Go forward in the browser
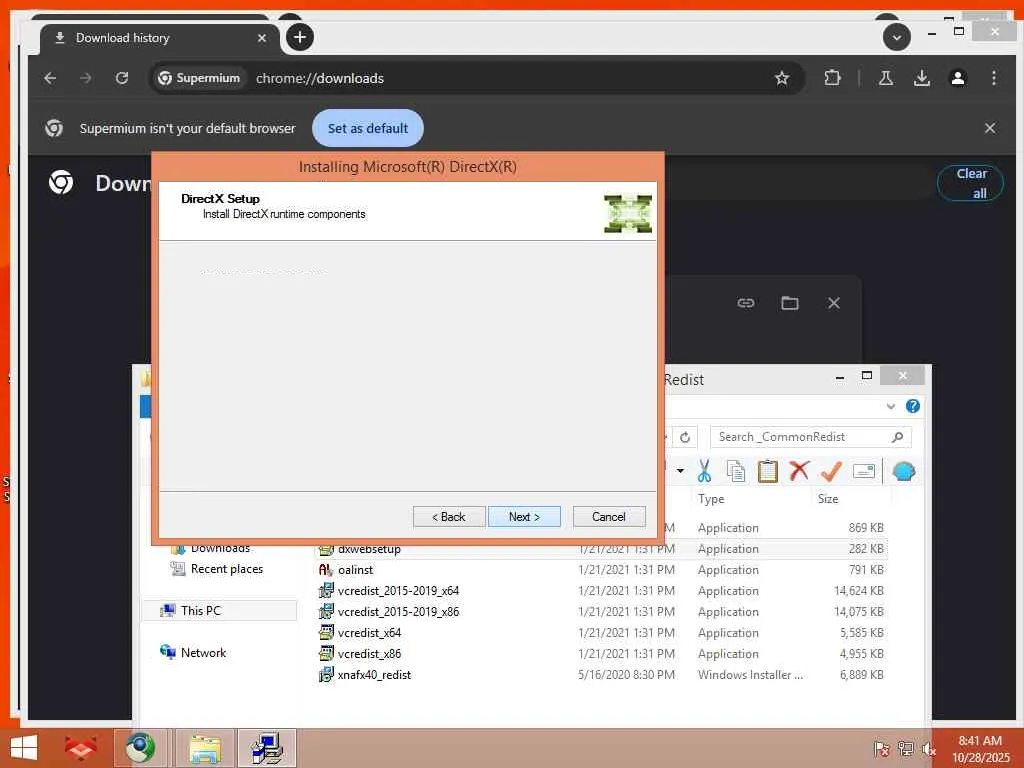 (x=86, y=78)
